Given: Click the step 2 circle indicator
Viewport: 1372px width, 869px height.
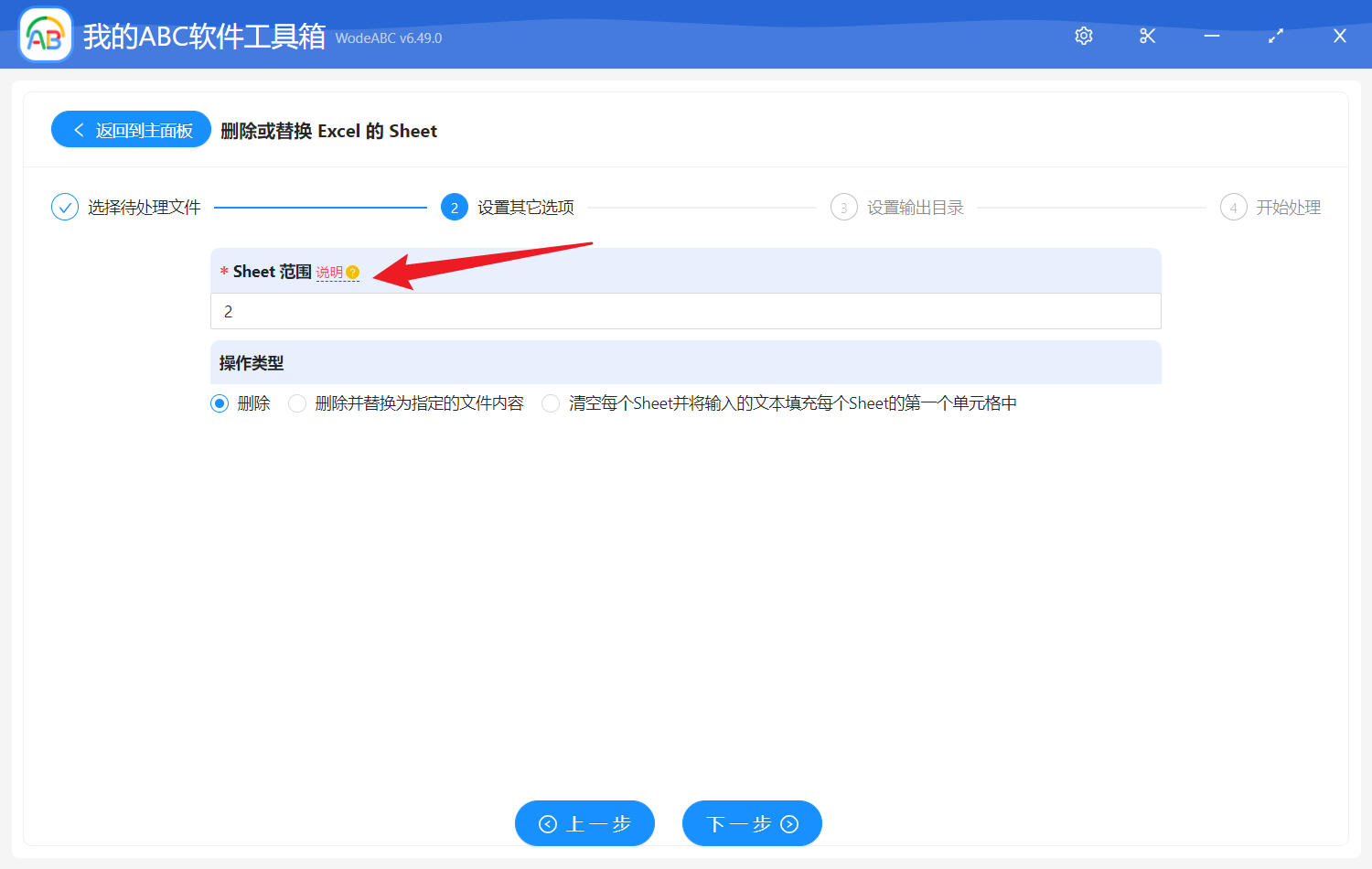Looking at the screenshot, I should coord(455,208).
